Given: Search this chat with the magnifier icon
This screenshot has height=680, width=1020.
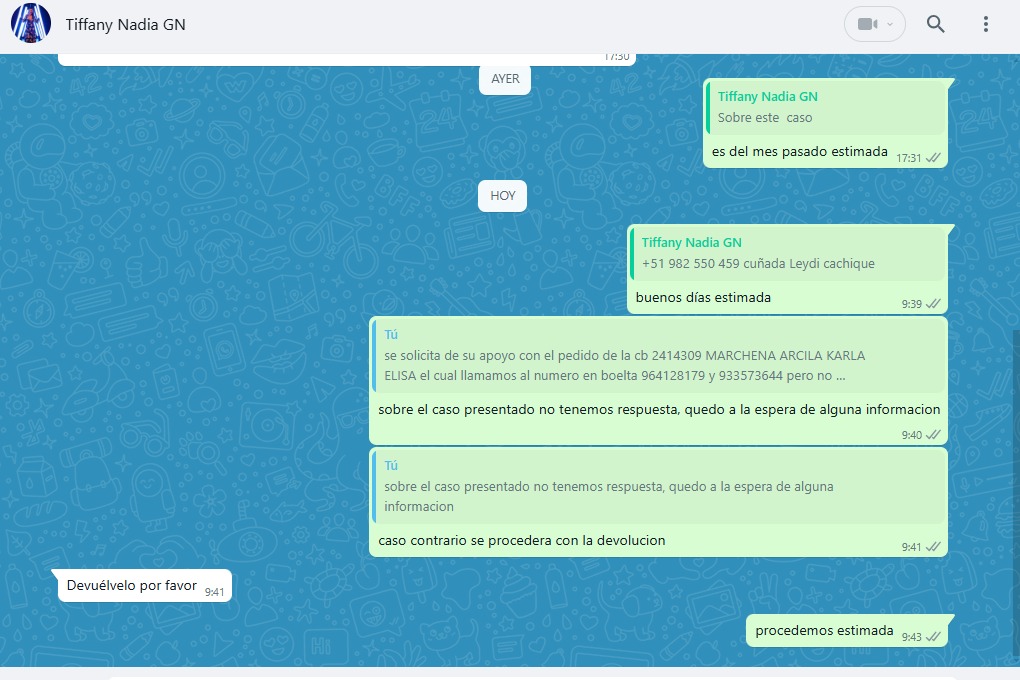Looking at the screenshot, I should click(935, 24).
